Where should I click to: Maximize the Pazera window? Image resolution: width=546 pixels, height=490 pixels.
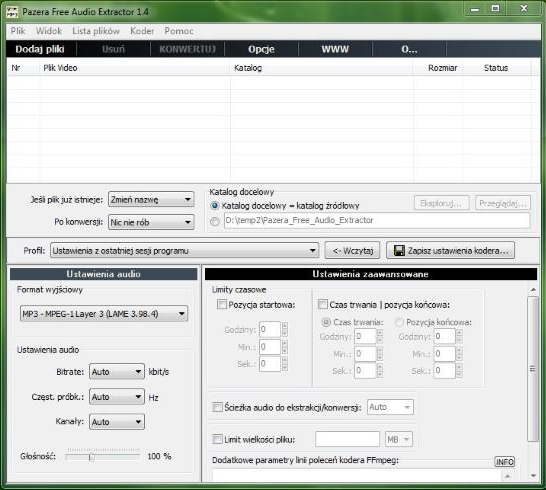point(496,8)
